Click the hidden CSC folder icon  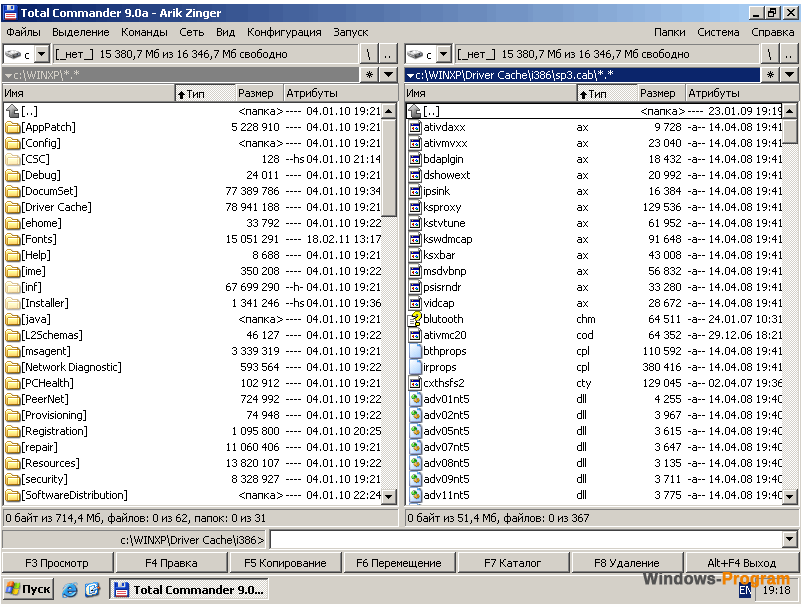pyautogui.click(x=13, y=159)
